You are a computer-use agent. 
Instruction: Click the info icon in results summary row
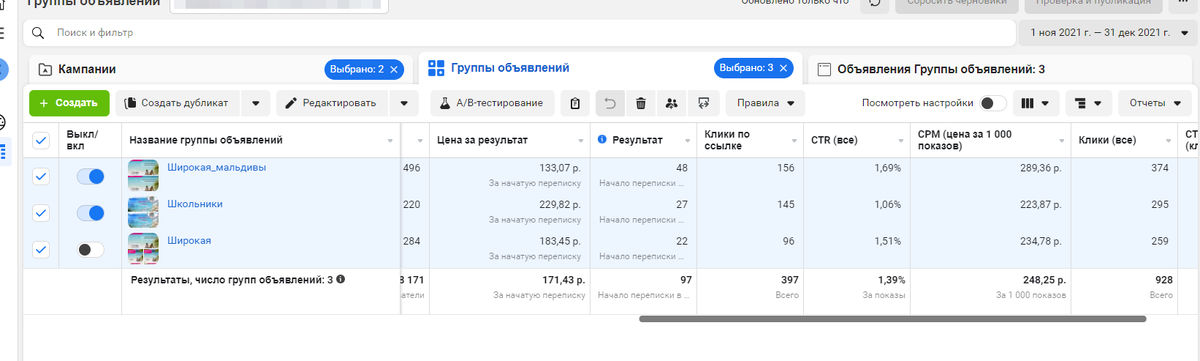click(x=341, y=279)
